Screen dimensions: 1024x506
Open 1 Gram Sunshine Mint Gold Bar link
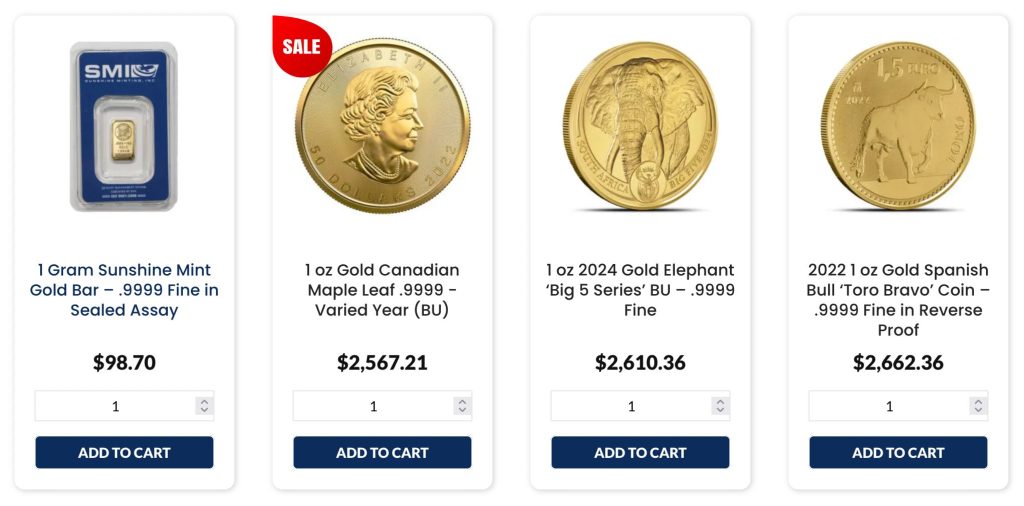coord(124,290)
